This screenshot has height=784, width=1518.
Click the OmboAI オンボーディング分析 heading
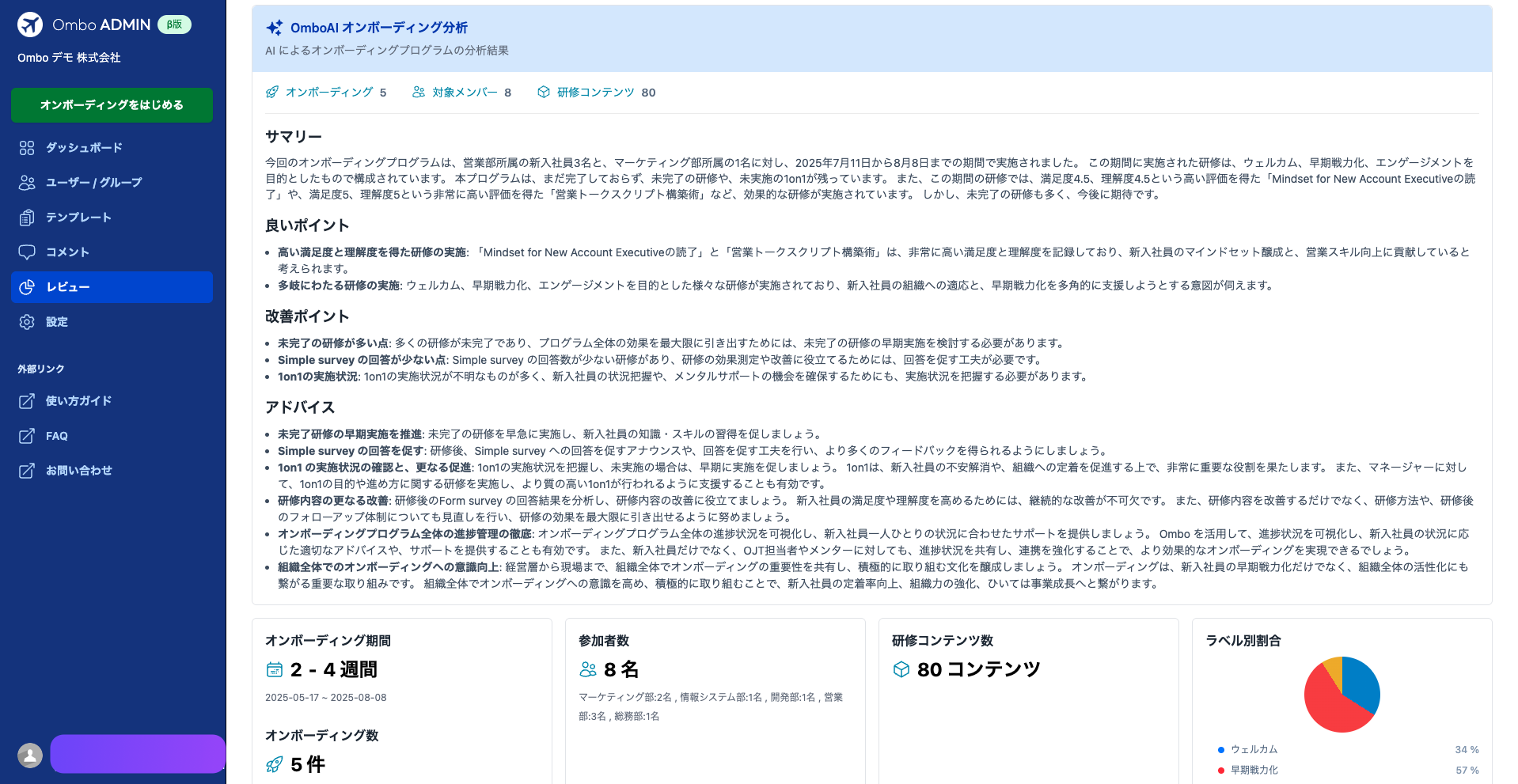(x=379, y=28)
